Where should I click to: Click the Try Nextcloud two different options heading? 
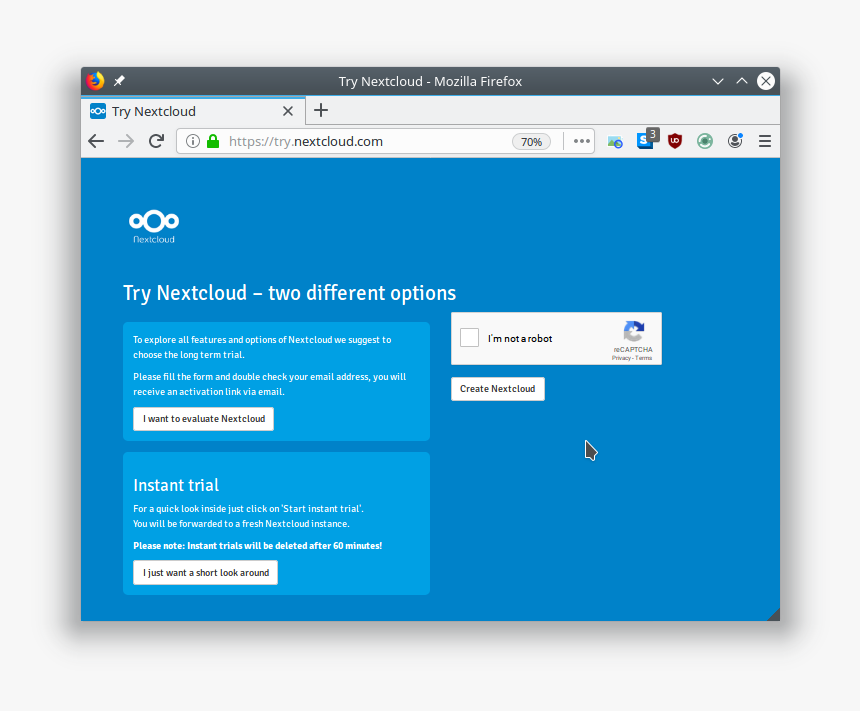(290, 293)
